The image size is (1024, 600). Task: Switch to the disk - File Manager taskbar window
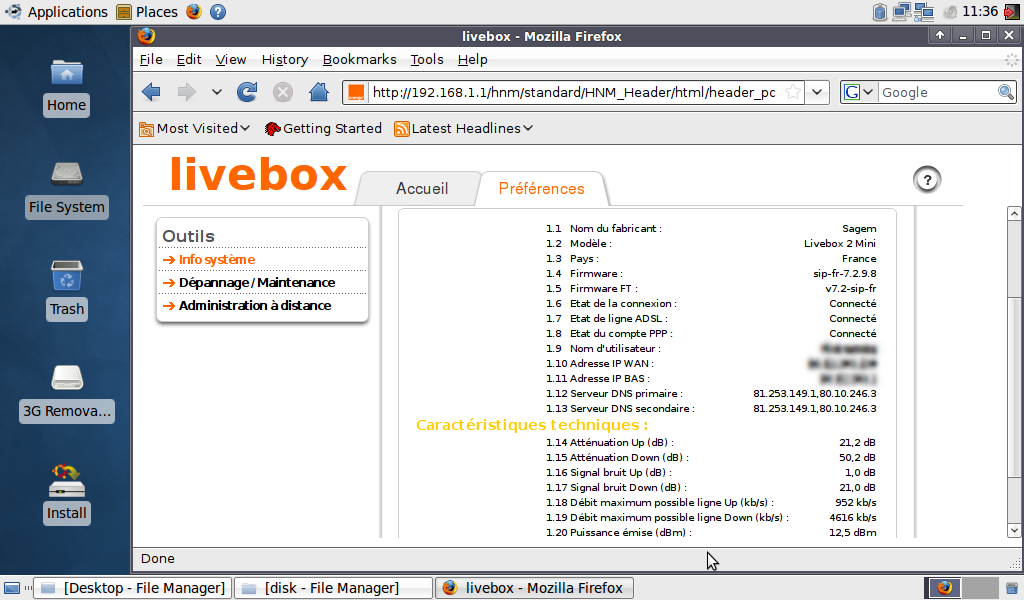pos(333,588)
